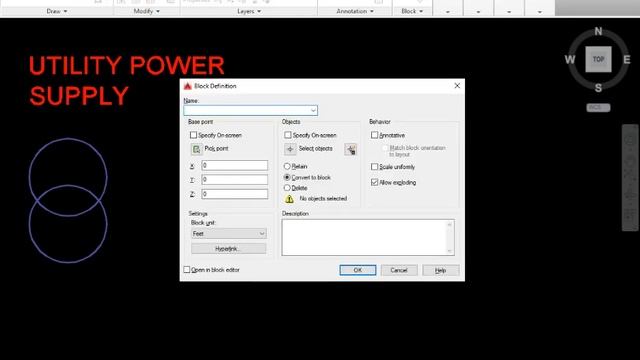
Task: Check Scale uniformly option
Action: (374, 167)
